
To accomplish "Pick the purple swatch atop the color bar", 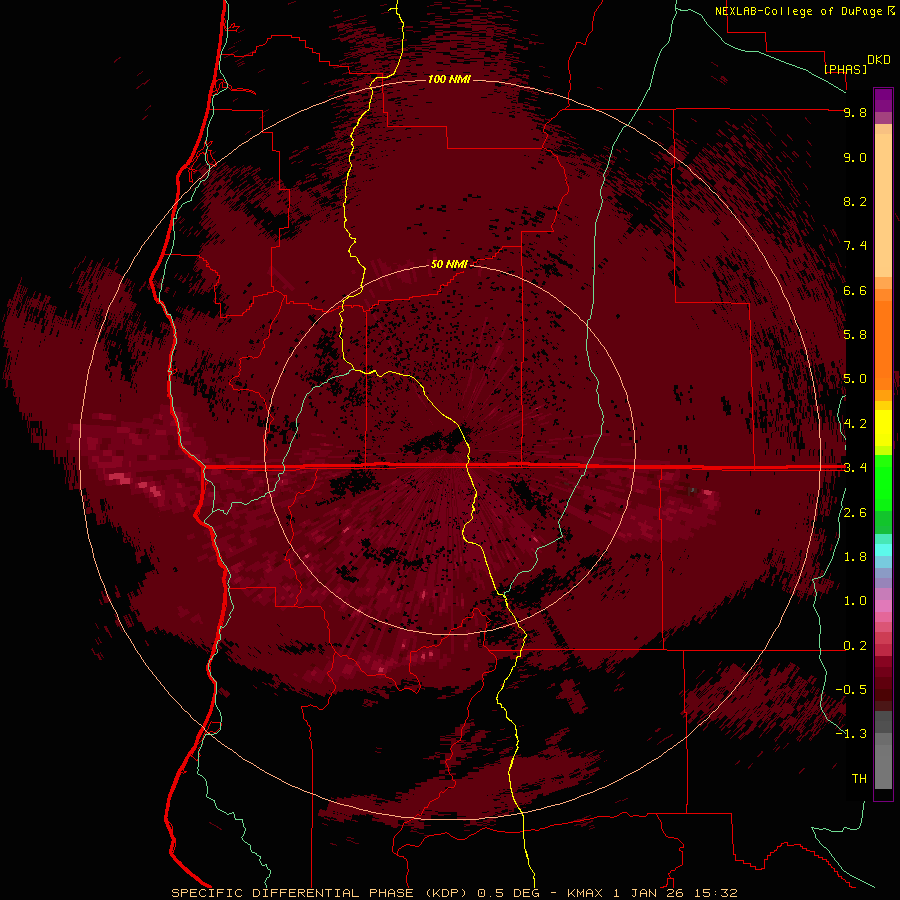I will click(883, 100).
